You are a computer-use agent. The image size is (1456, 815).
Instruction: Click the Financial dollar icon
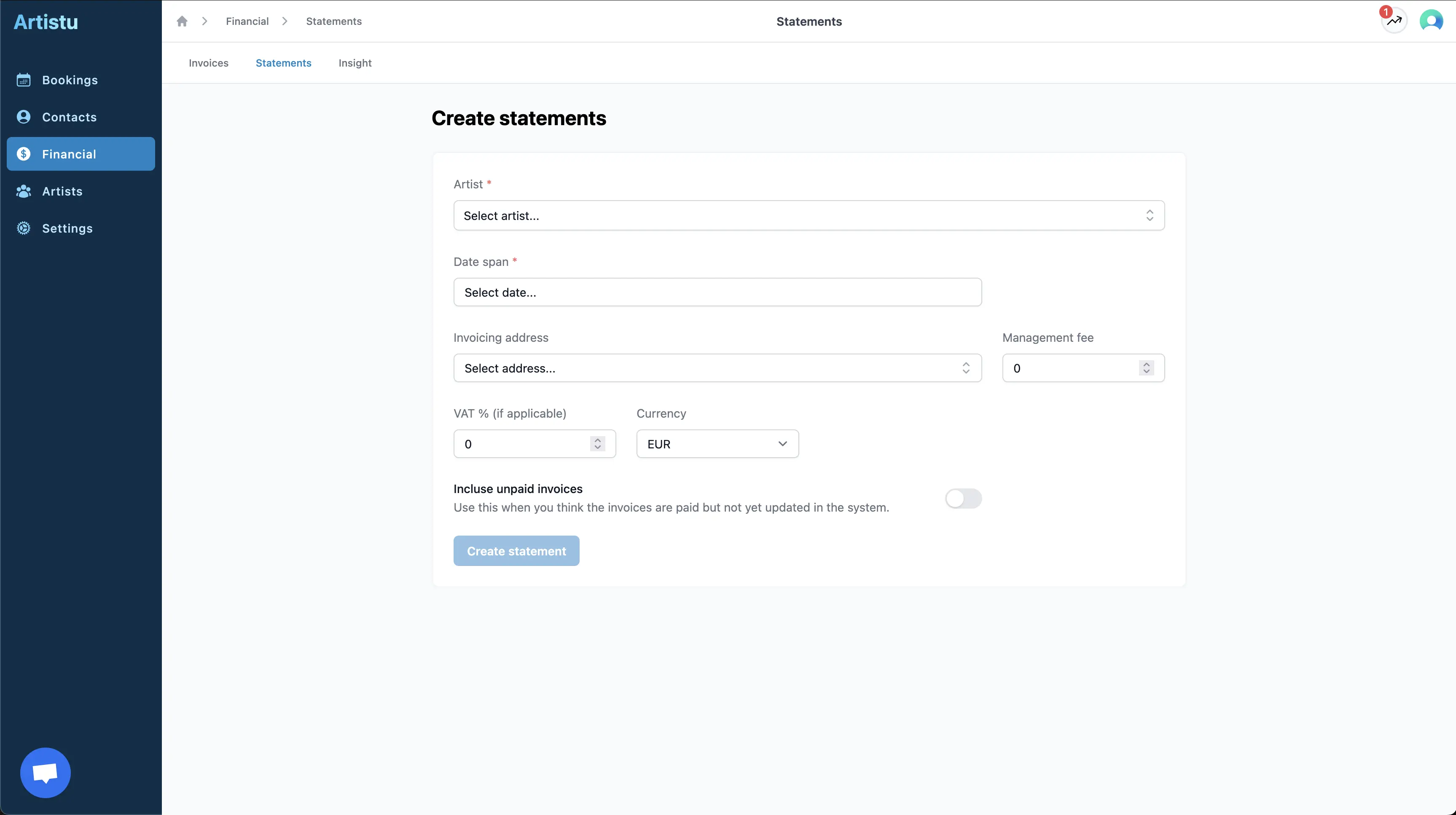23,154
